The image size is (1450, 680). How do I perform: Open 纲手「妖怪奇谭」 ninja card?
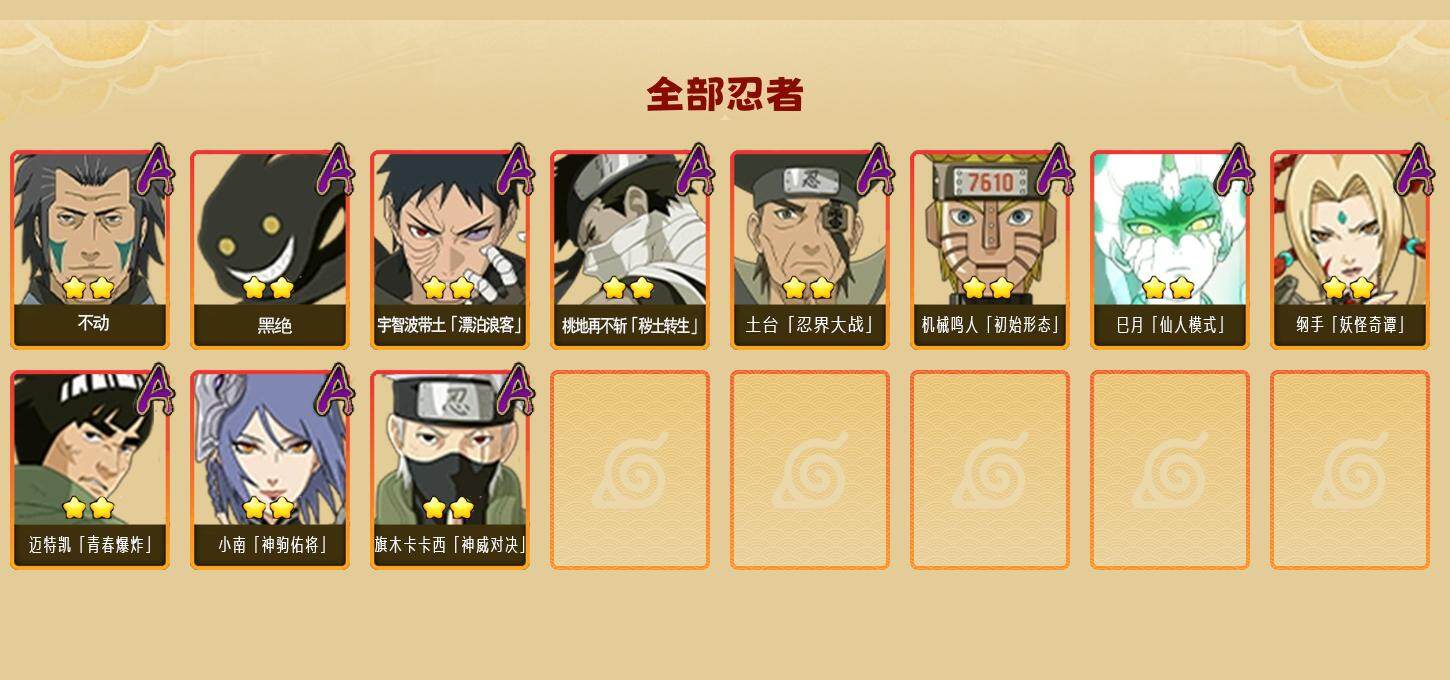tap(1350, 250)
